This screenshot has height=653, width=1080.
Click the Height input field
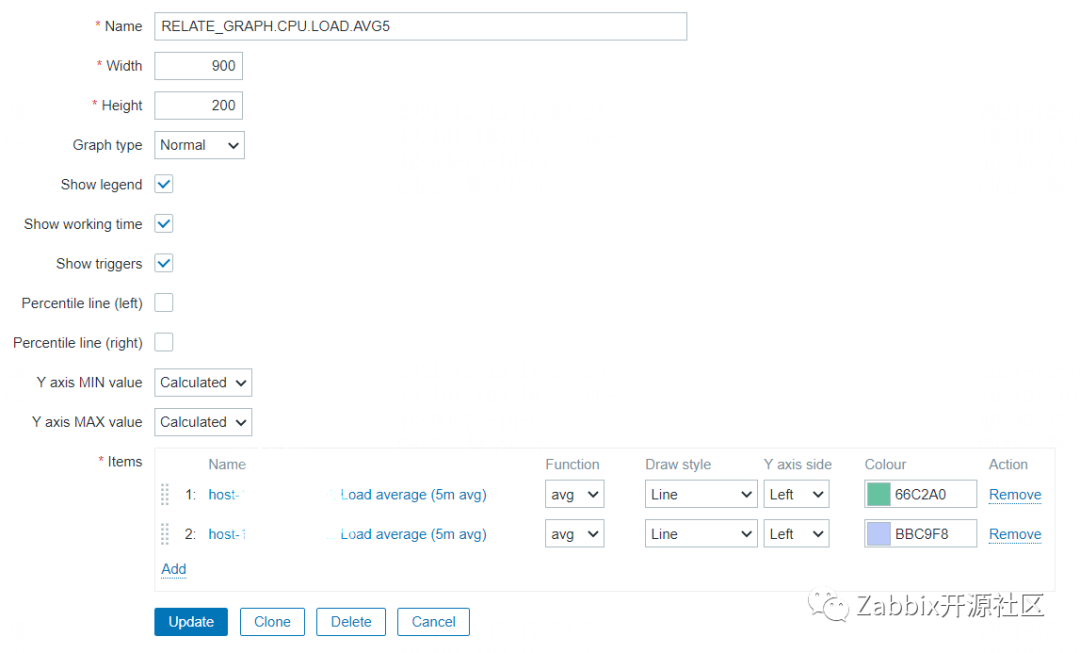tap(198, 105)
